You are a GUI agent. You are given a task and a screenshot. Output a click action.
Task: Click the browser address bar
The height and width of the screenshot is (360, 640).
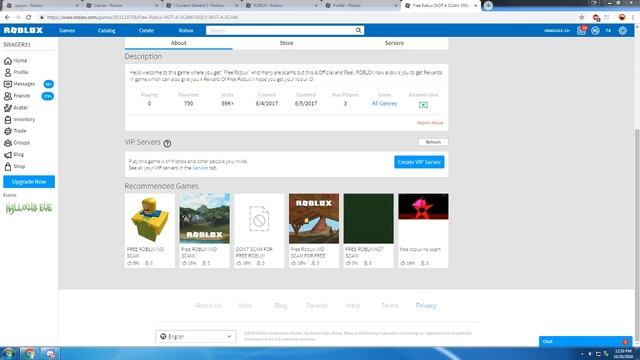click(x=306, y=17)
